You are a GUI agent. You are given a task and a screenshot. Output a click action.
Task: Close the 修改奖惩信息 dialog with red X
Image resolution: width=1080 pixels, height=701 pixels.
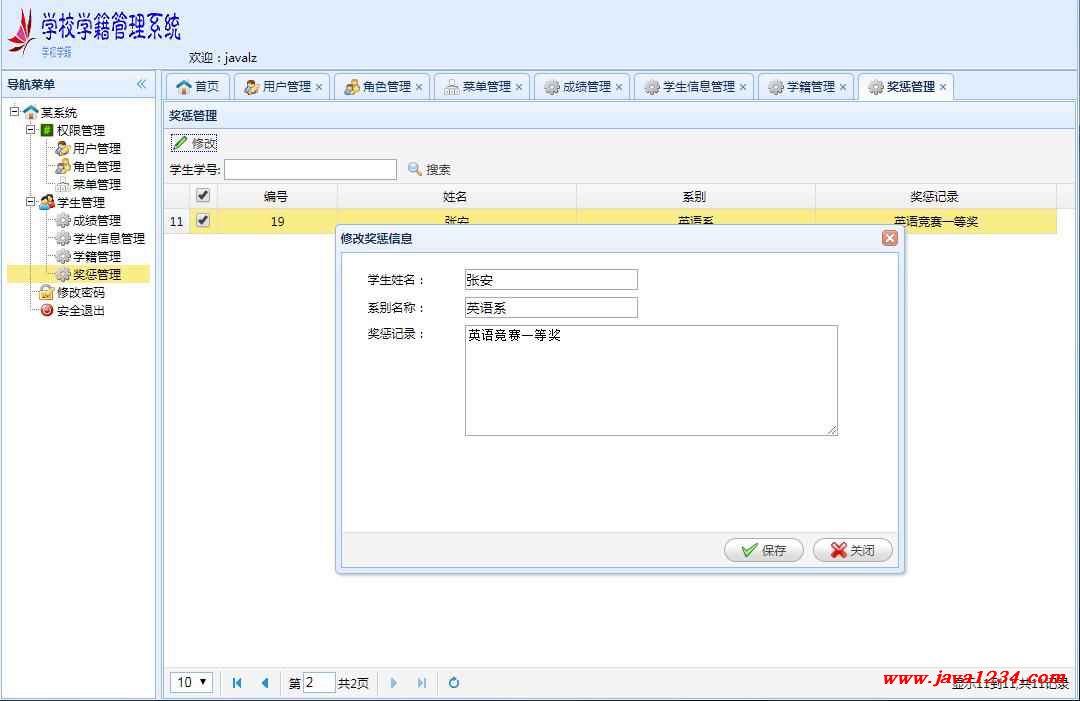889,238
